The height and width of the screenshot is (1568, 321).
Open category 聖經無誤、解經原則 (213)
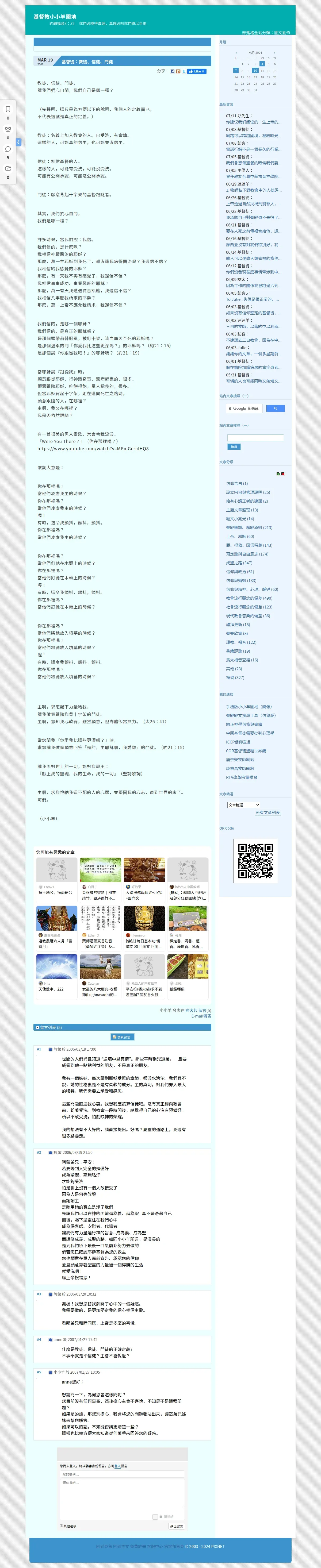coord(249,528)
